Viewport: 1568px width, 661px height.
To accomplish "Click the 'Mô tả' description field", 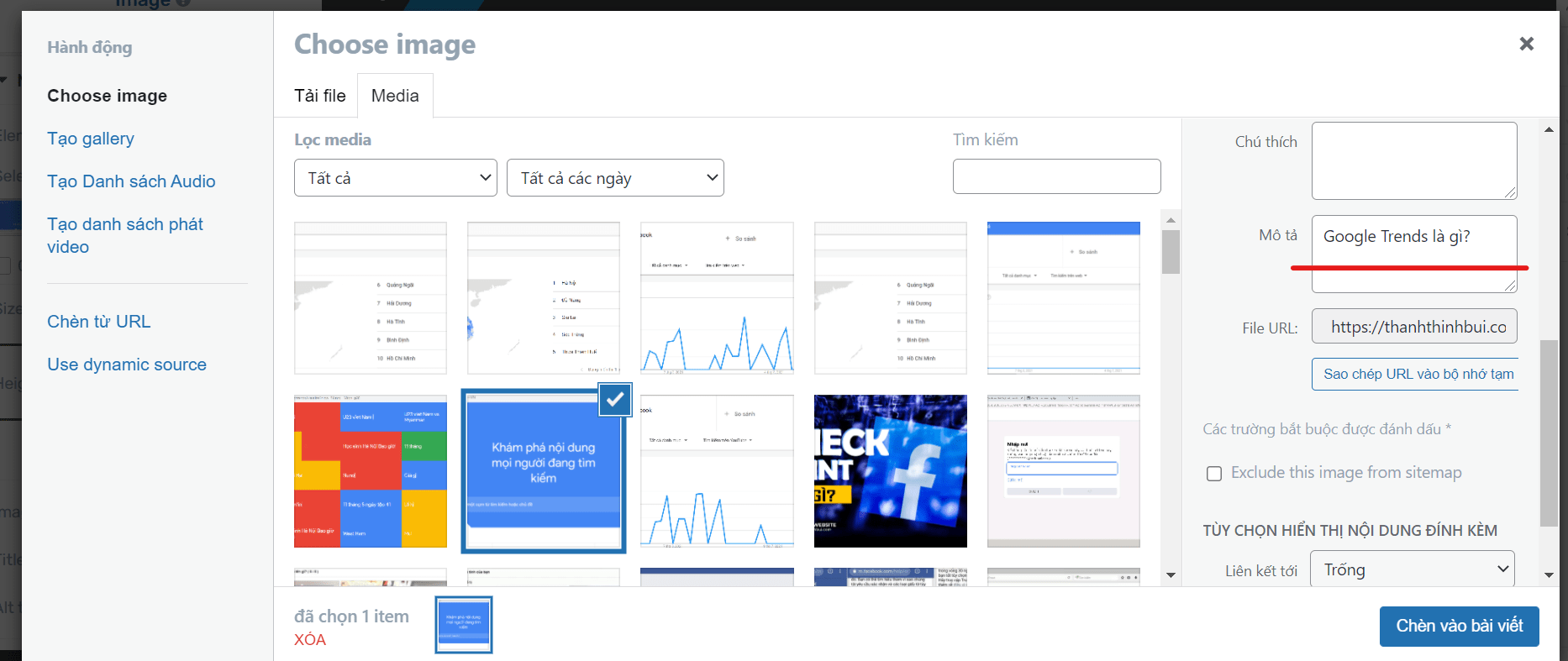I will (x=1414, y=254).
